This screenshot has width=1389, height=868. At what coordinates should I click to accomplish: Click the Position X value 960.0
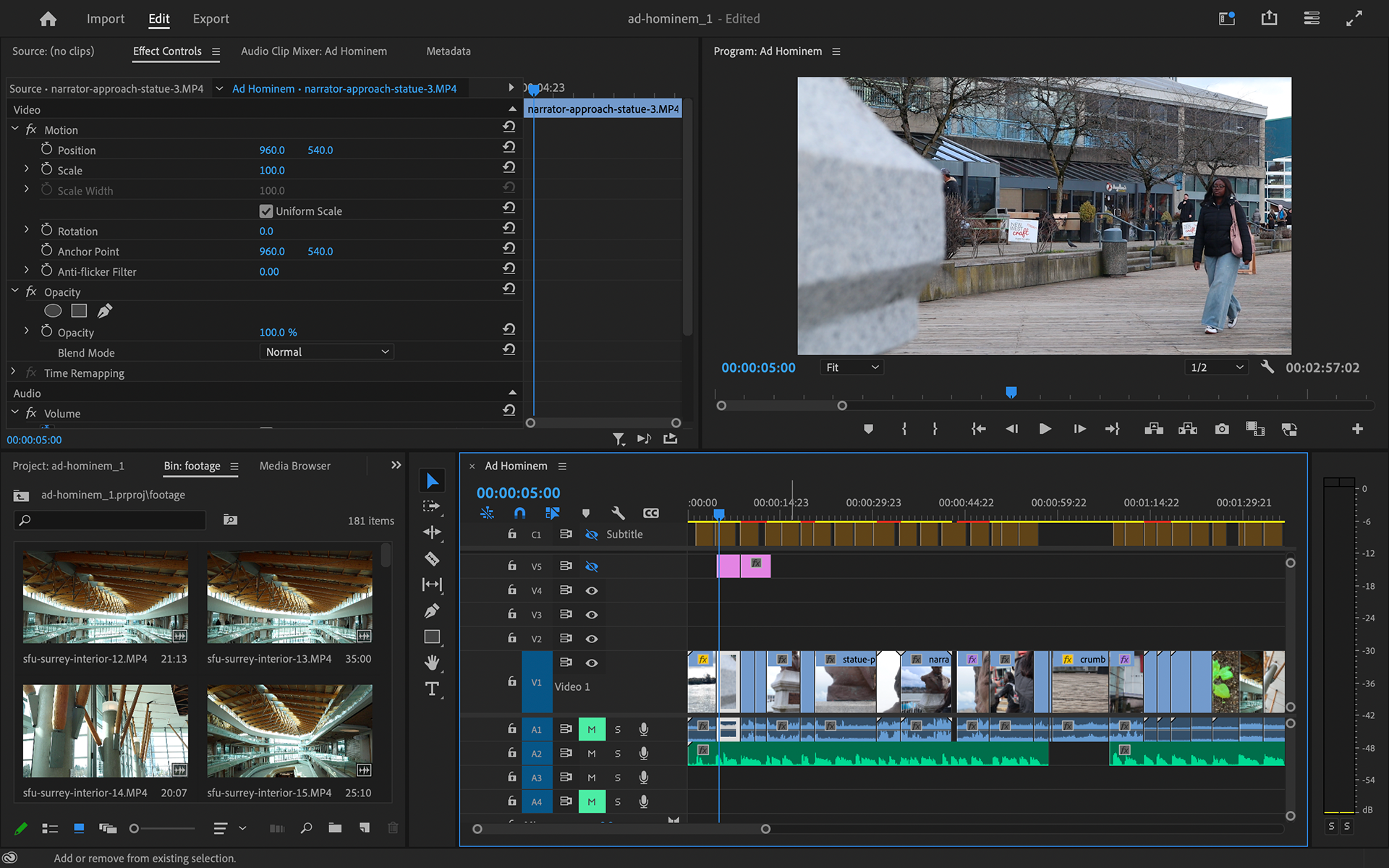click(272, 150)
